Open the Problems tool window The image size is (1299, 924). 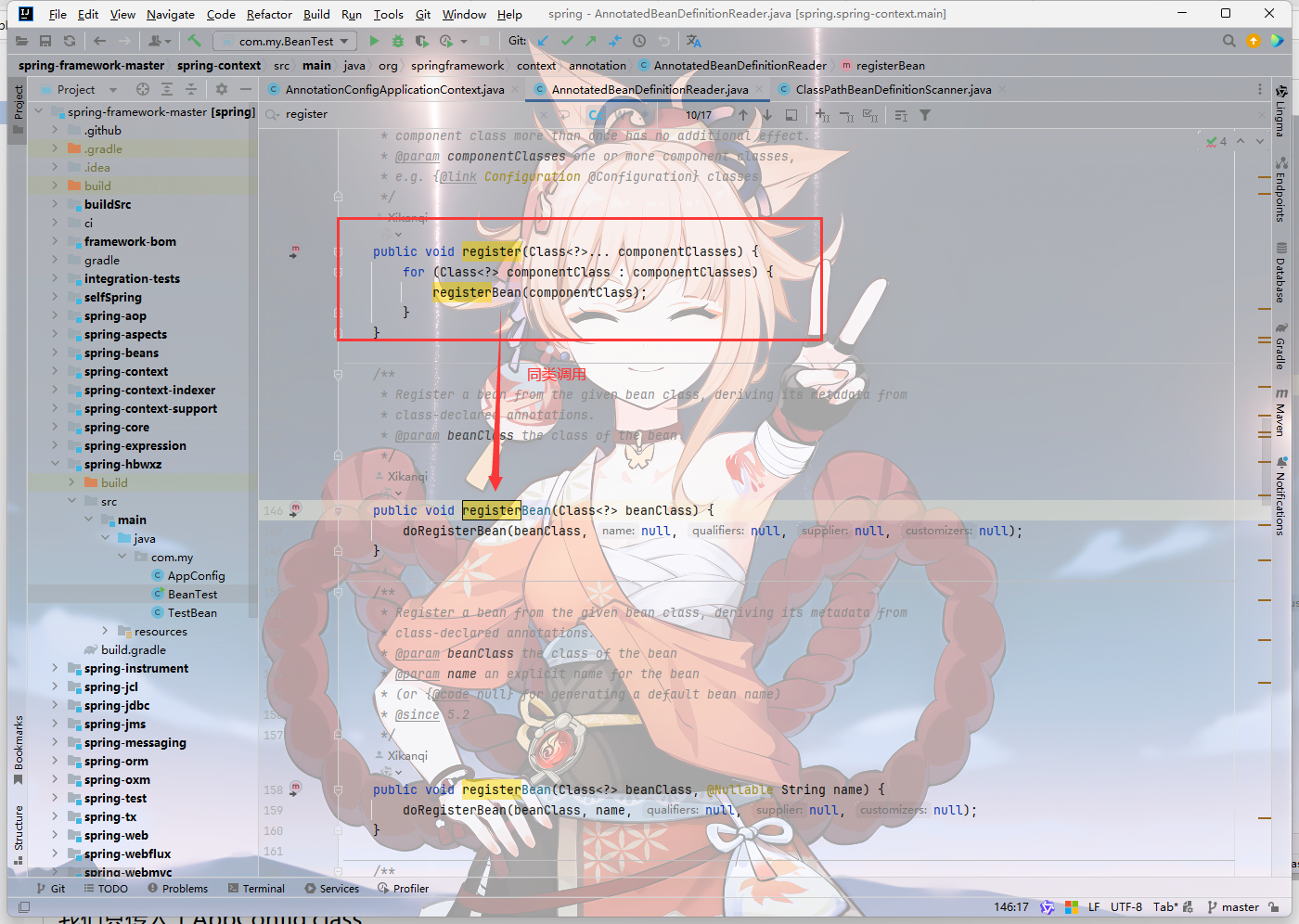177,889
